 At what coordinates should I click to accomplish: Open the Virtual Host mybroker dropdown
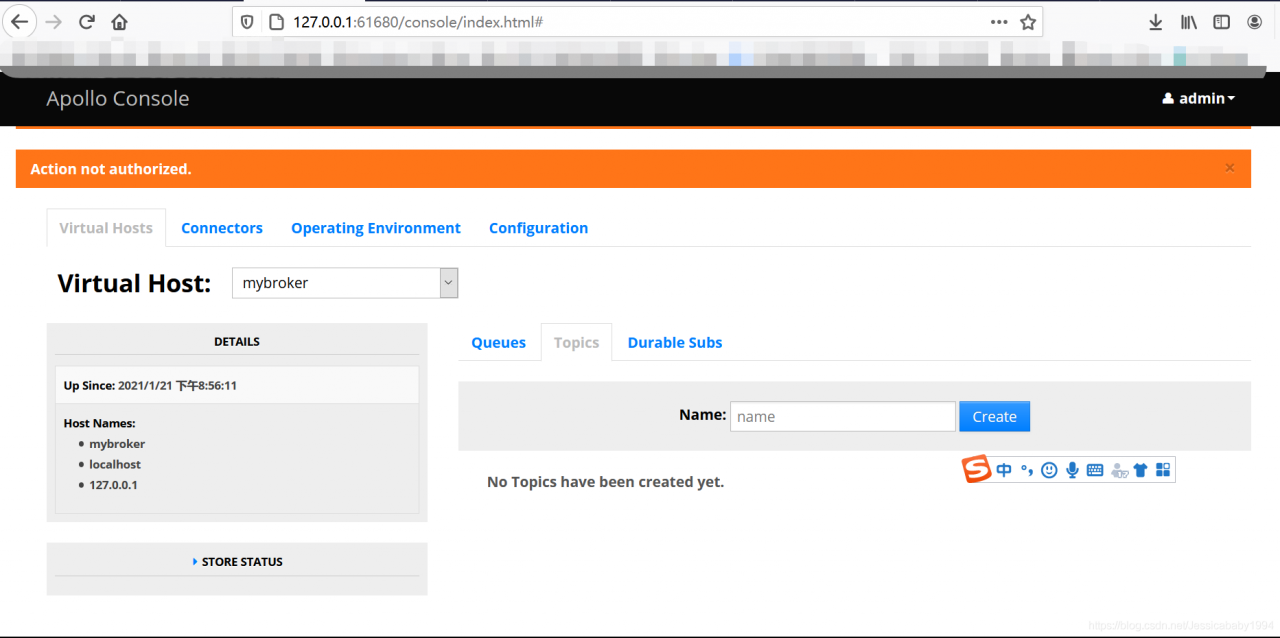point(345,283)
